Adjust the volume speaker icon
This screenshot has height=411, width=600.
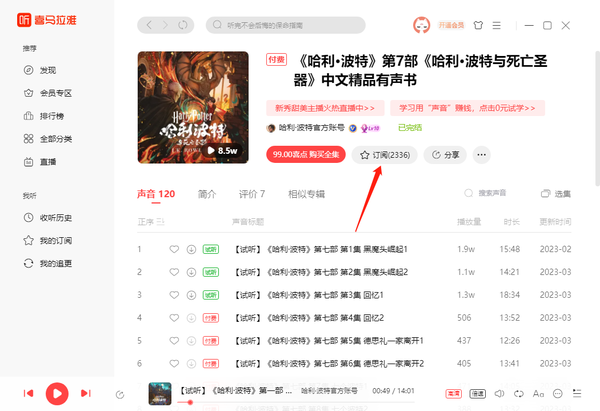(x=499, y=394)
